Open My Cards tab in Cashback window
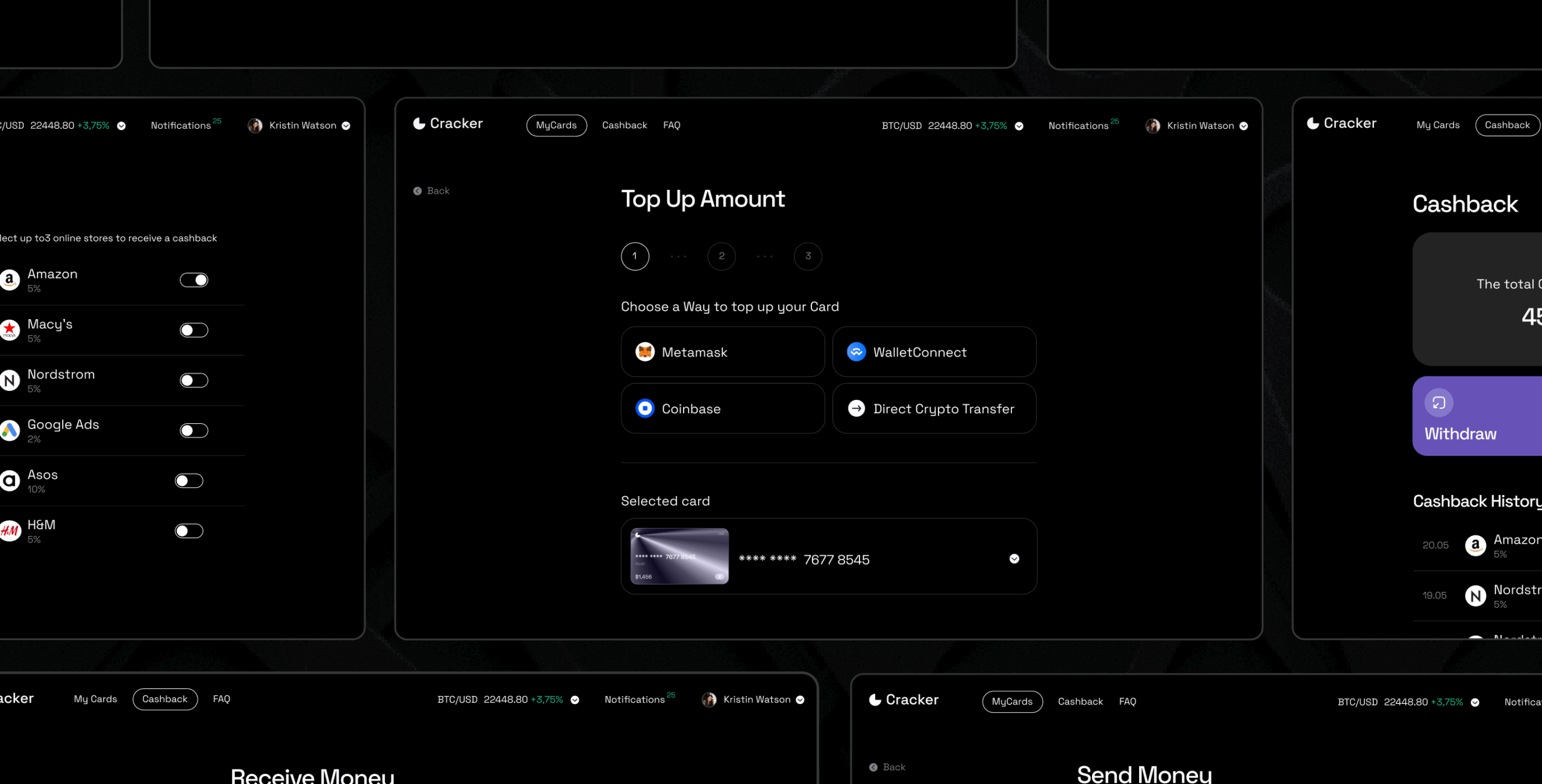This screenshot has height=784, width=1542. pos(1438,125)
